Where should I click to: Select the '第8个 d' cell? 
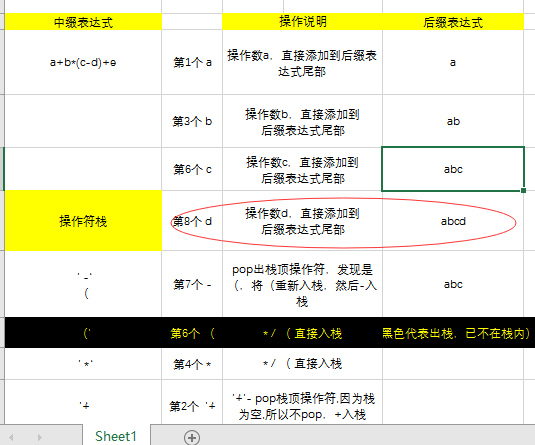click(192, 221)
